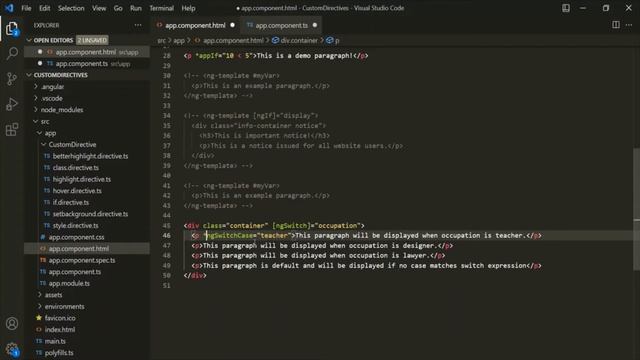Open main.ts file
The image size is (640, 360).
[x=55, y=341]
